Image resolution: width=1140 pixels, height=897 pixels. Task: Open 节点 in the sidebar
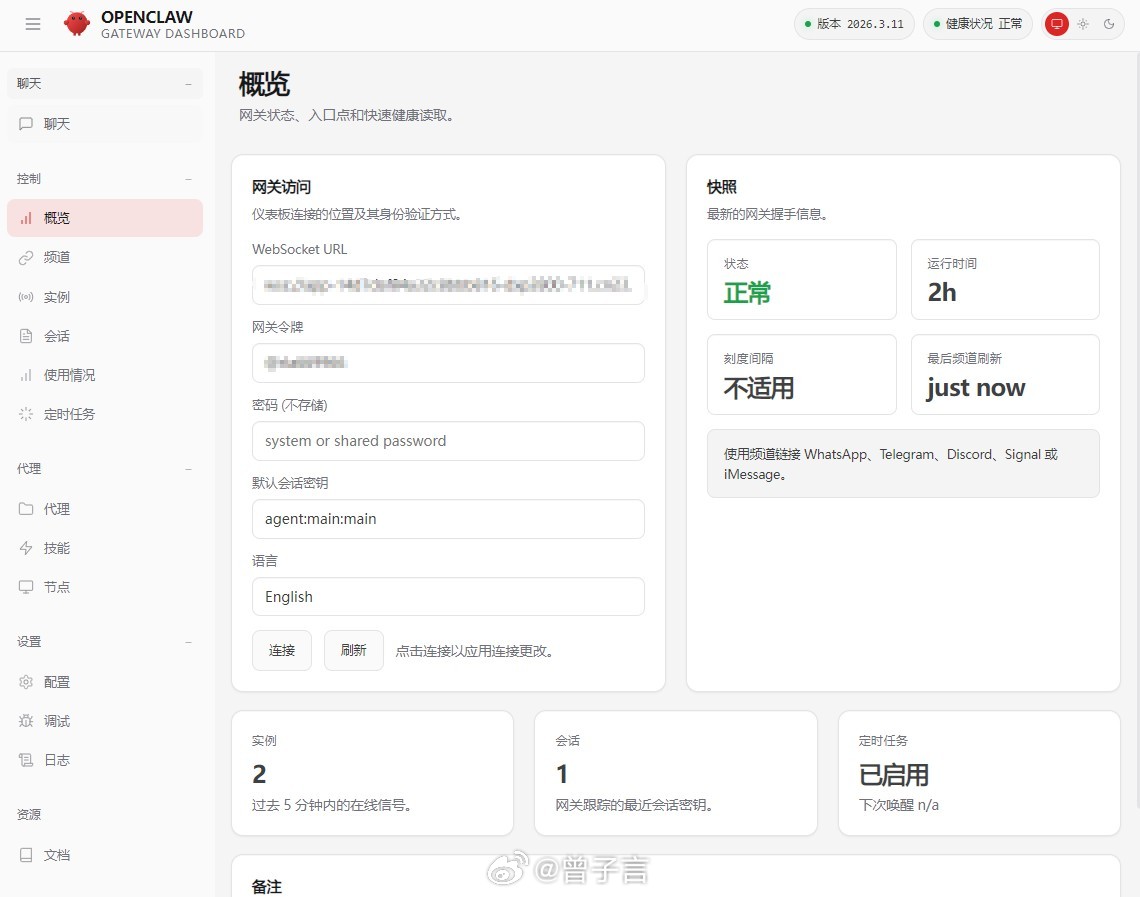click(105, 587)
